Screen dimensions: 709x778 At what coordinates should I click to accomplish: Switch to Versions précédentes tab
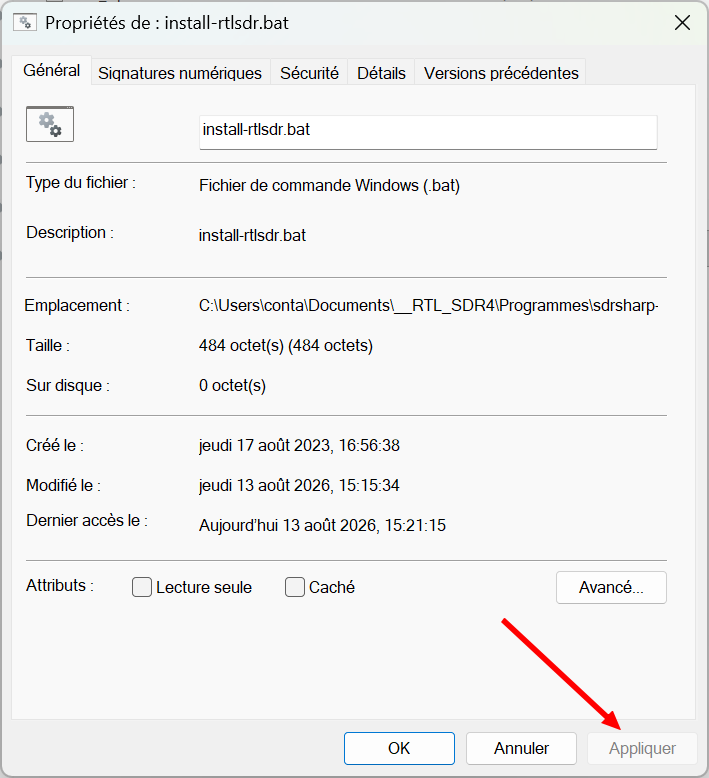(x=501, y=73)
